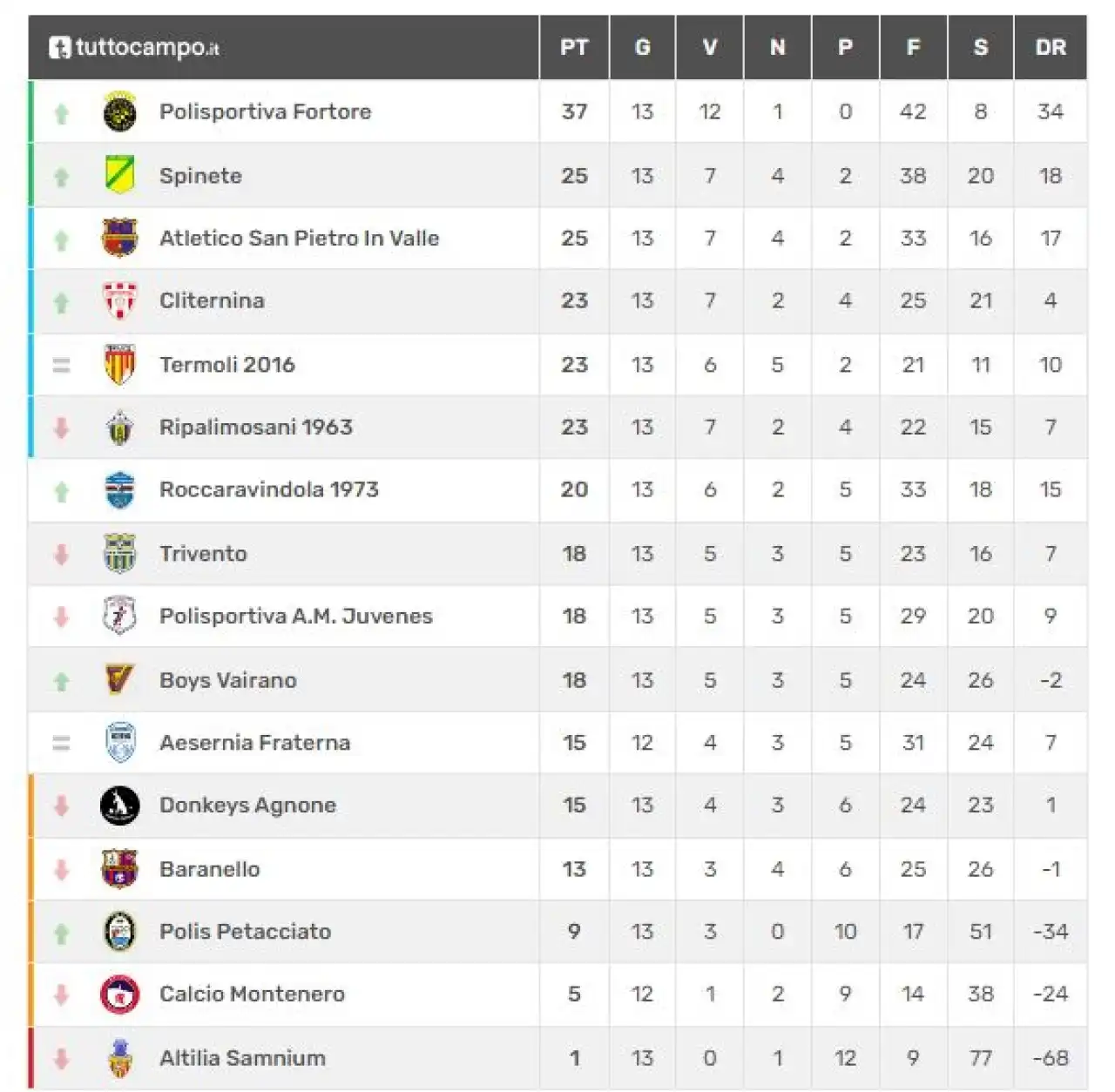The image size is (1115, 1092).
Task: Select the Polis Petacciato row points cell
Action: pyautogui.click(x=574, y=931)
